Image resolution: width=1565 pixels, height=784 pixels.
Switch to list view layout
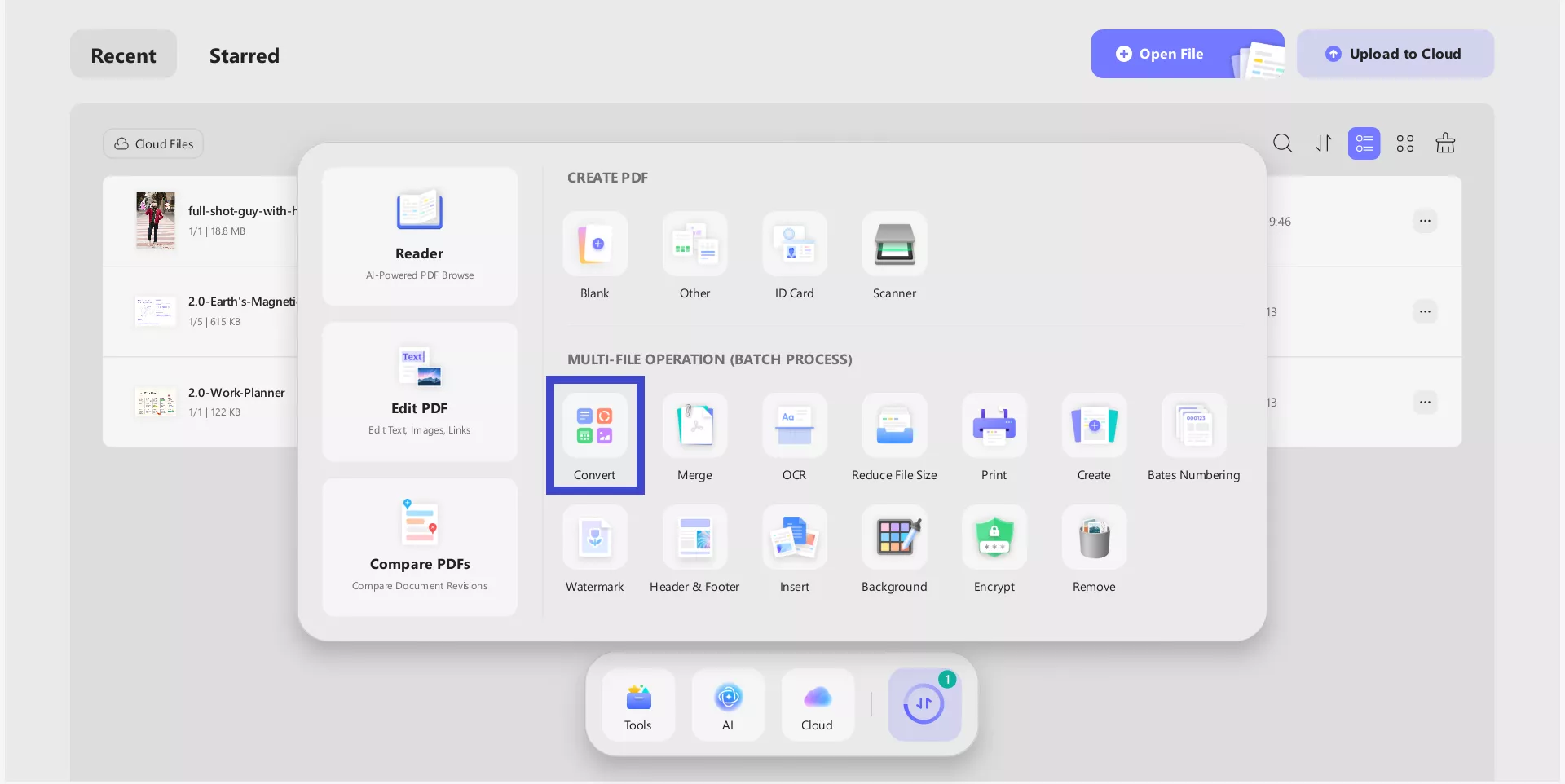click(x=1364, y=143)
